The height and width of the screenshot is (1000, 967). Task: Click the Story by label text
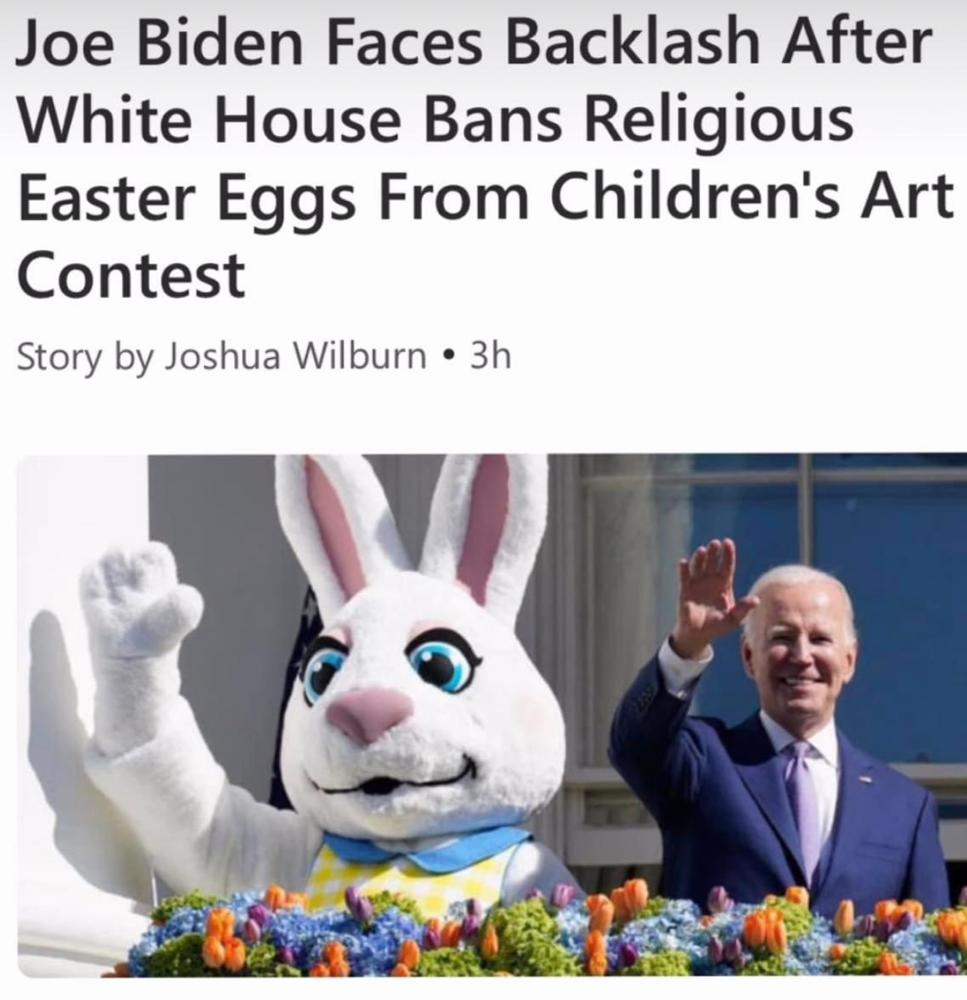(85, 357)
